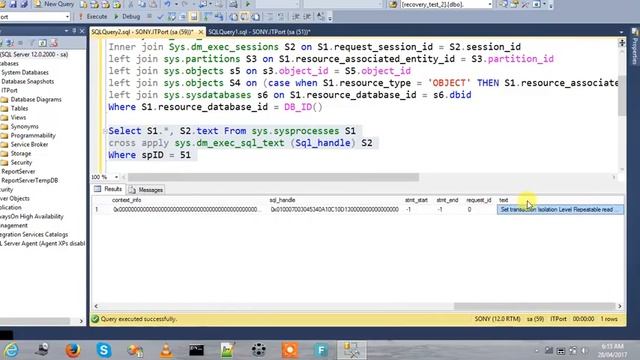Open the editor zoom 100% dropdown

116,177
